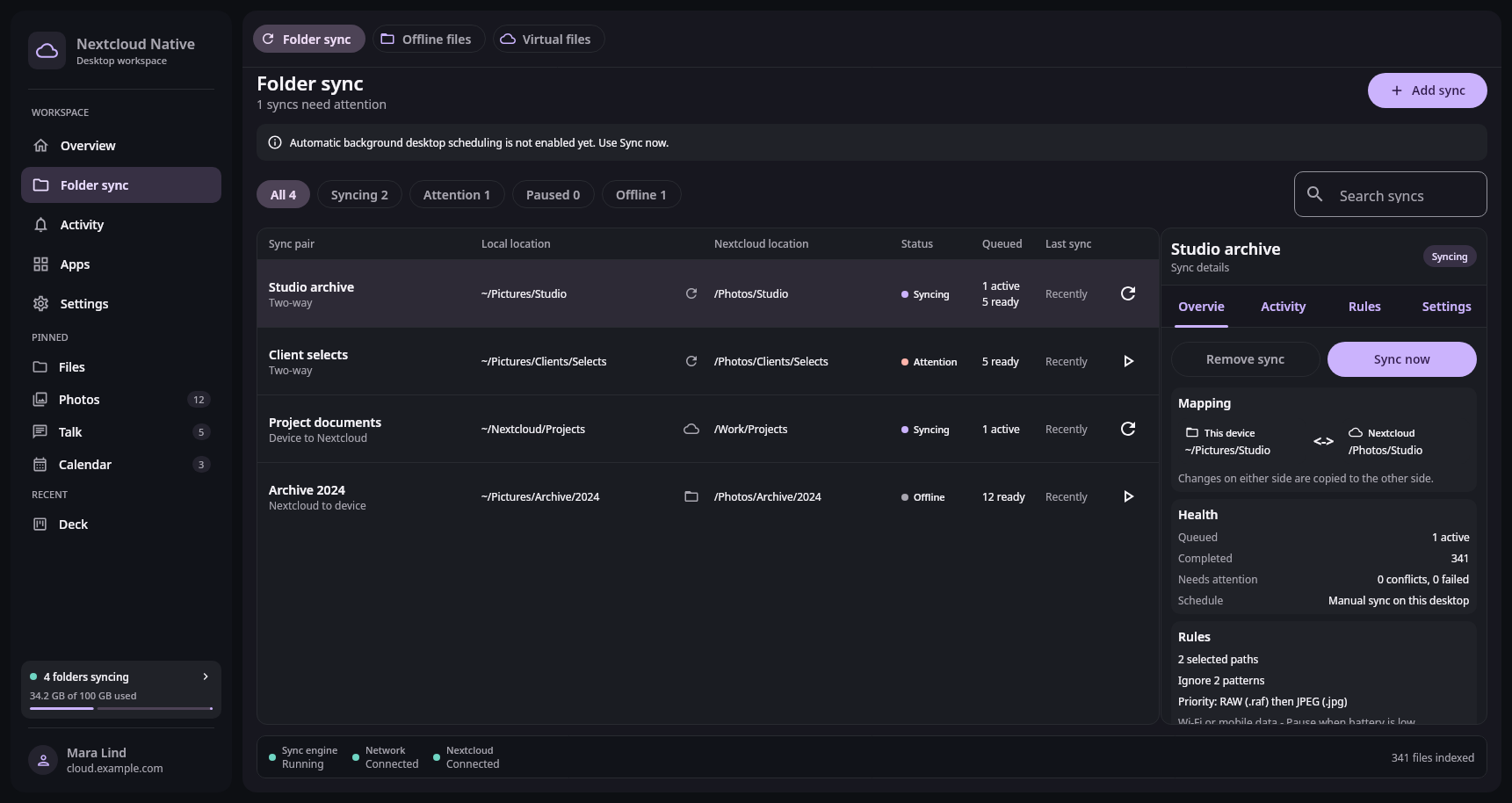Click the Activity bell icon in sidebar
This screenshot has width=1512, height=803.
click(x=40, y=225)
